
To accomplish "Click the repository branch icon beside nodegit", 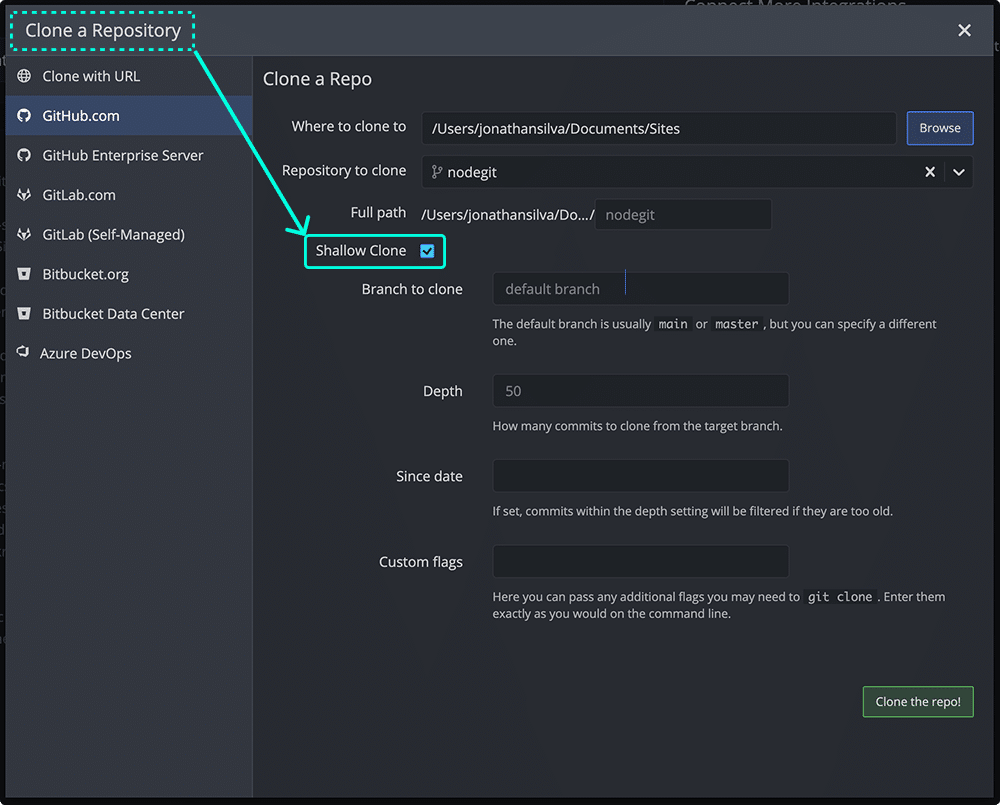I will pos(437,171).
